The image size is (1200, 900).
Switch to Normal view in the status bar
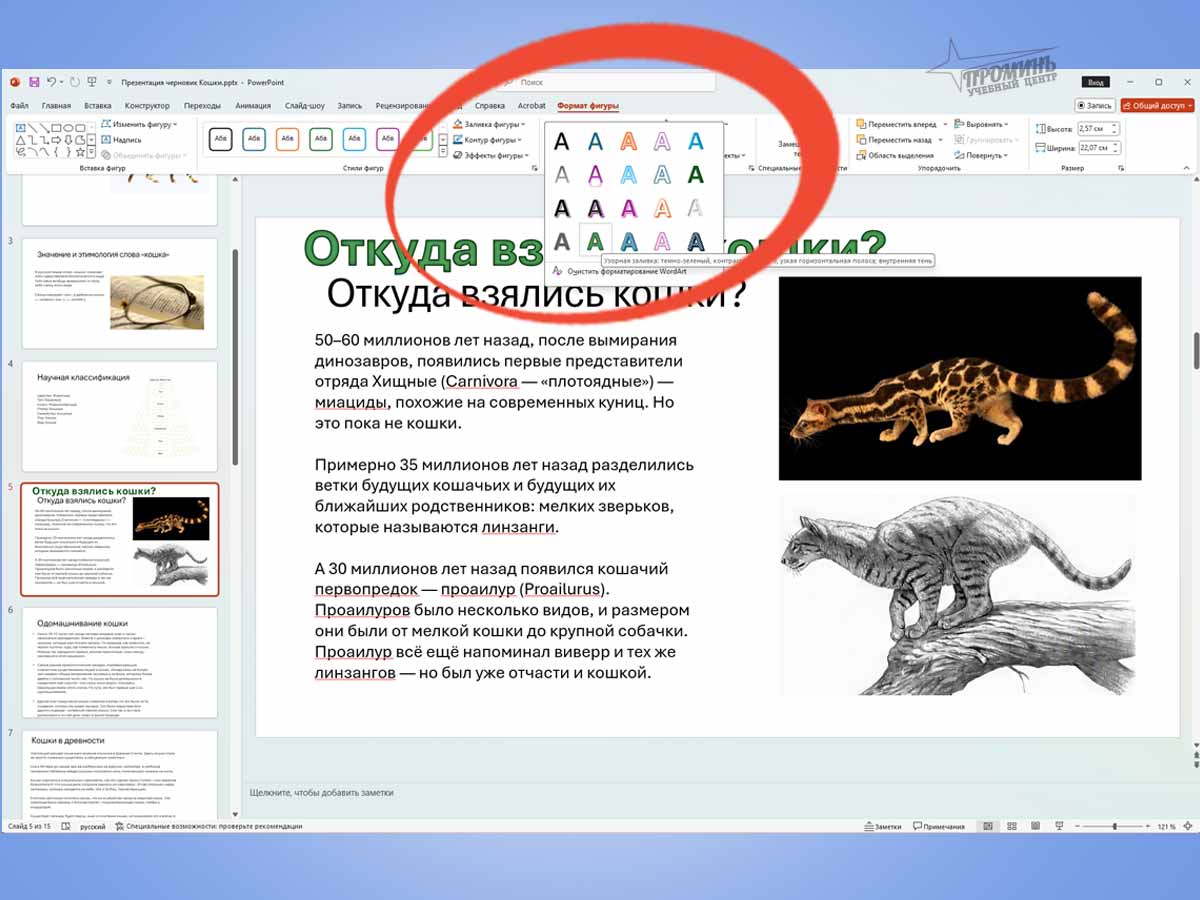(x=988, y=827)
